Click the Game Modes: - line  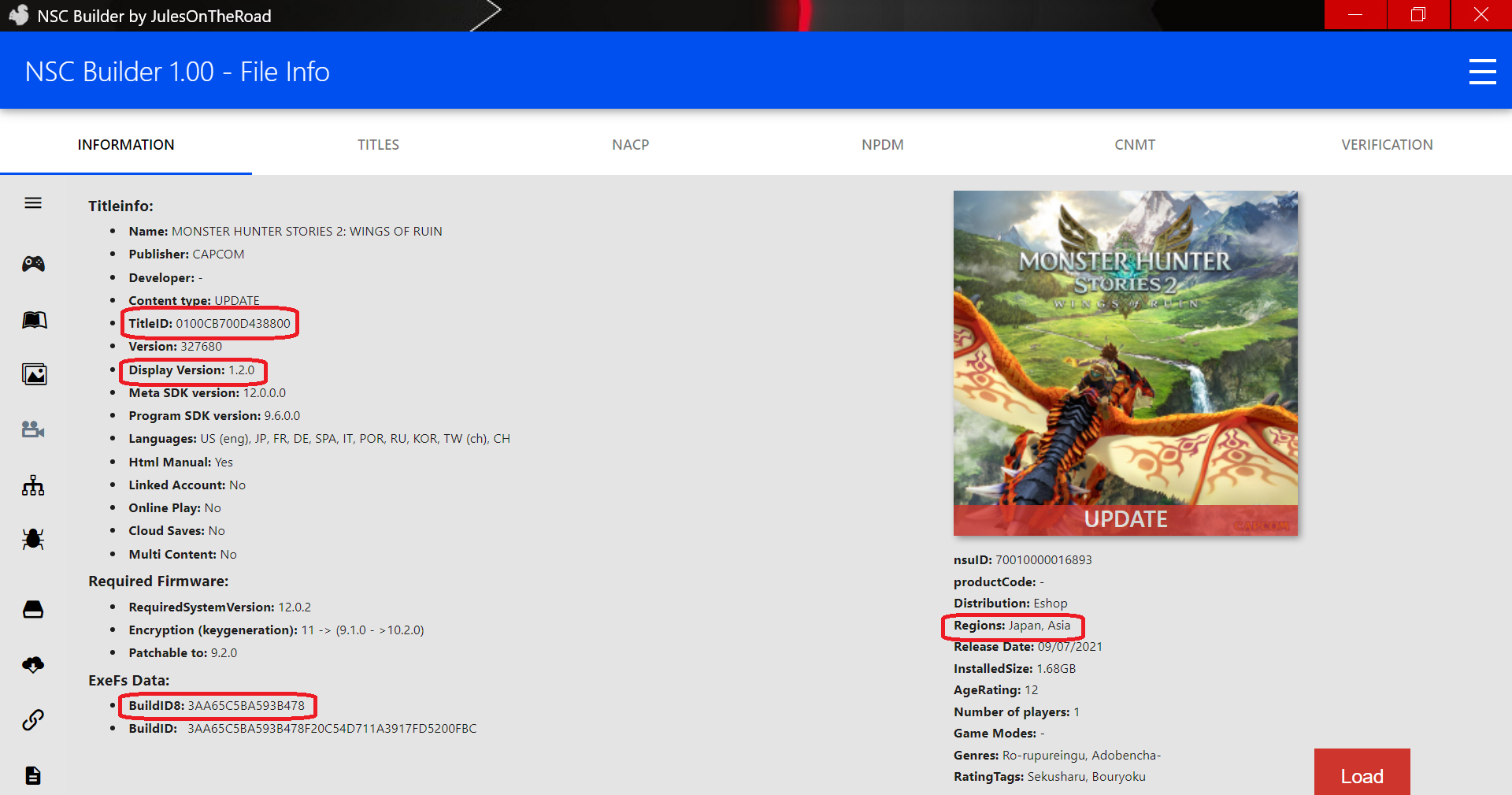(999, 733)
